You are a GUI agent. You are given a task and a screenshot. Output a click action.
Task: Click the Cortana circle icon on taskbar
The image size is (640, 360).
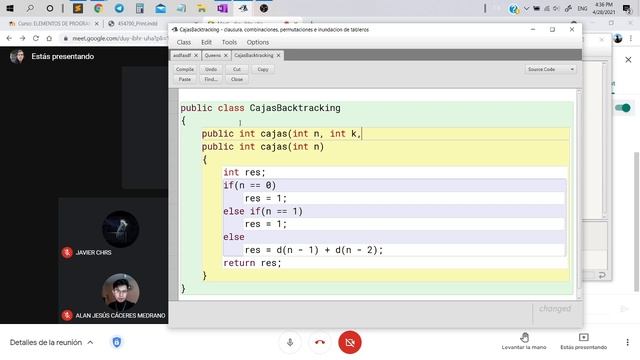click(x=49, y=8)
